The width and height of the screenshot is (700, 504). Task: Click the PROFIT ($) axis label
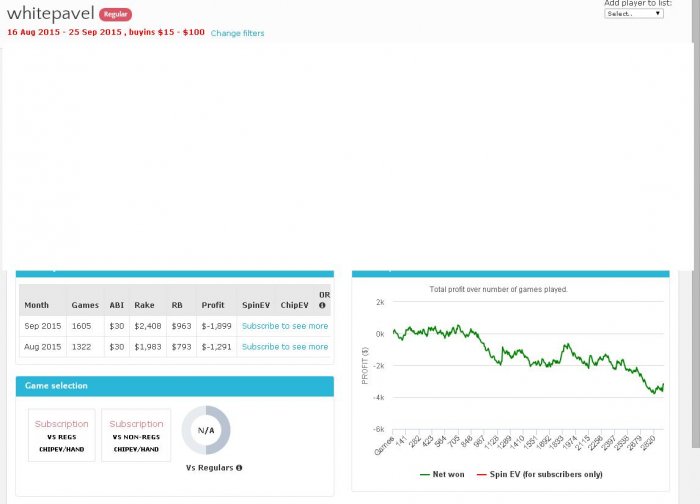click(365, 365)
